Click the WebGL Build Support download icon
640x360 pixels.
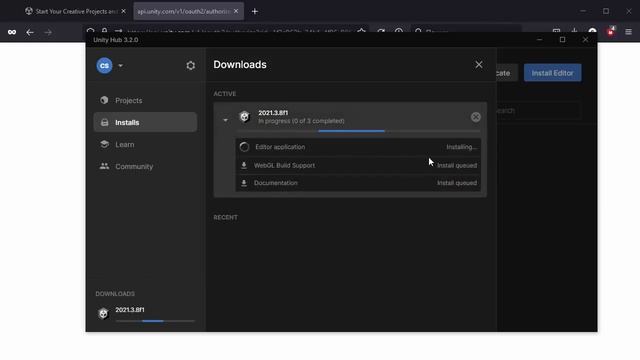click(x=244, y=165)
